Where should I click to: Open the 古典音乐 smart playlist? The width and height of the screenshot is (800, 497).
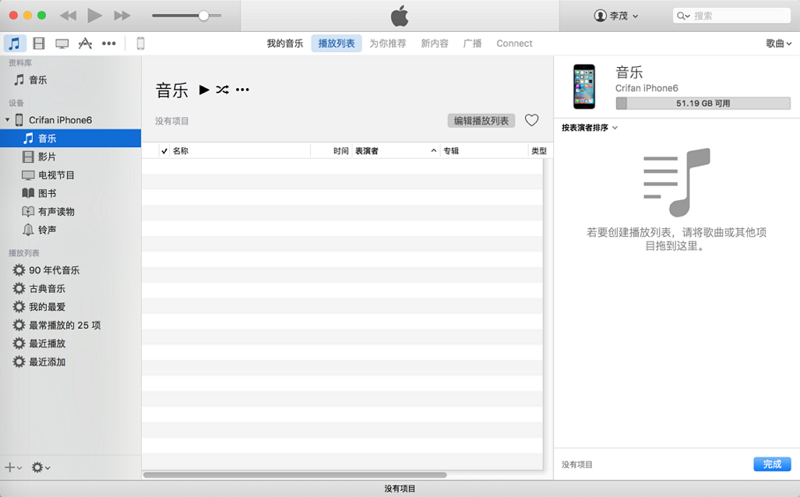70,288
